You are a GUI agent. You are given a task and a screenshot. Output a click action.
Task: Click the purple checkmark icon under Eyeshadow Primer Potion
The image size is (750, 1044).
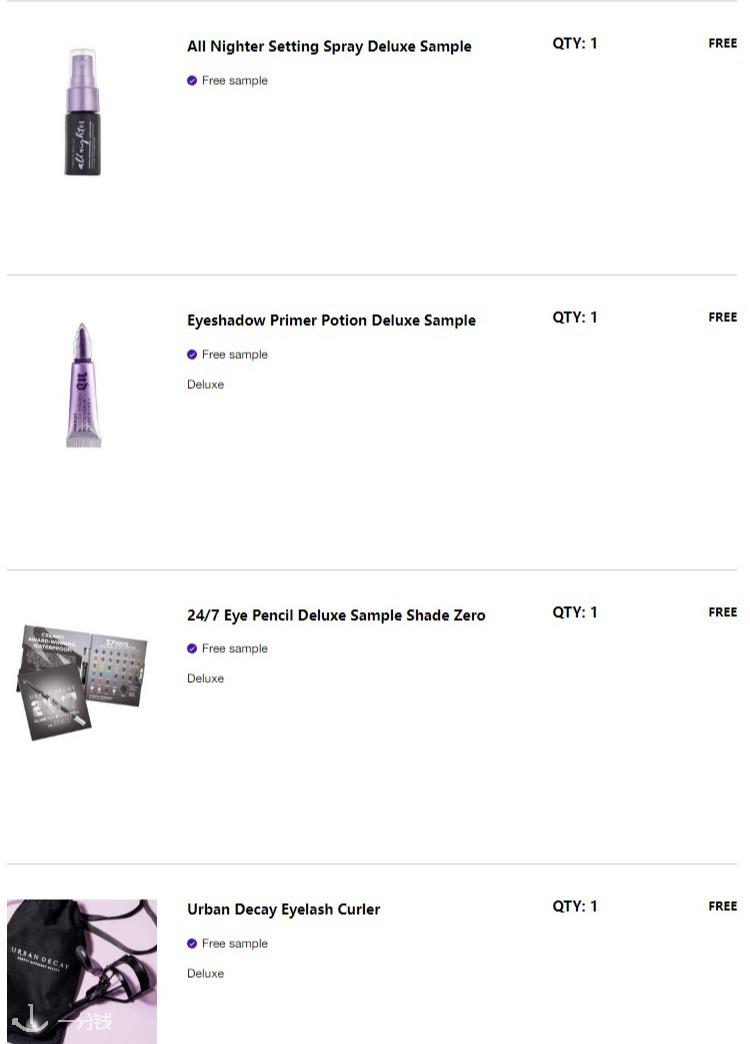click(192, 354)
